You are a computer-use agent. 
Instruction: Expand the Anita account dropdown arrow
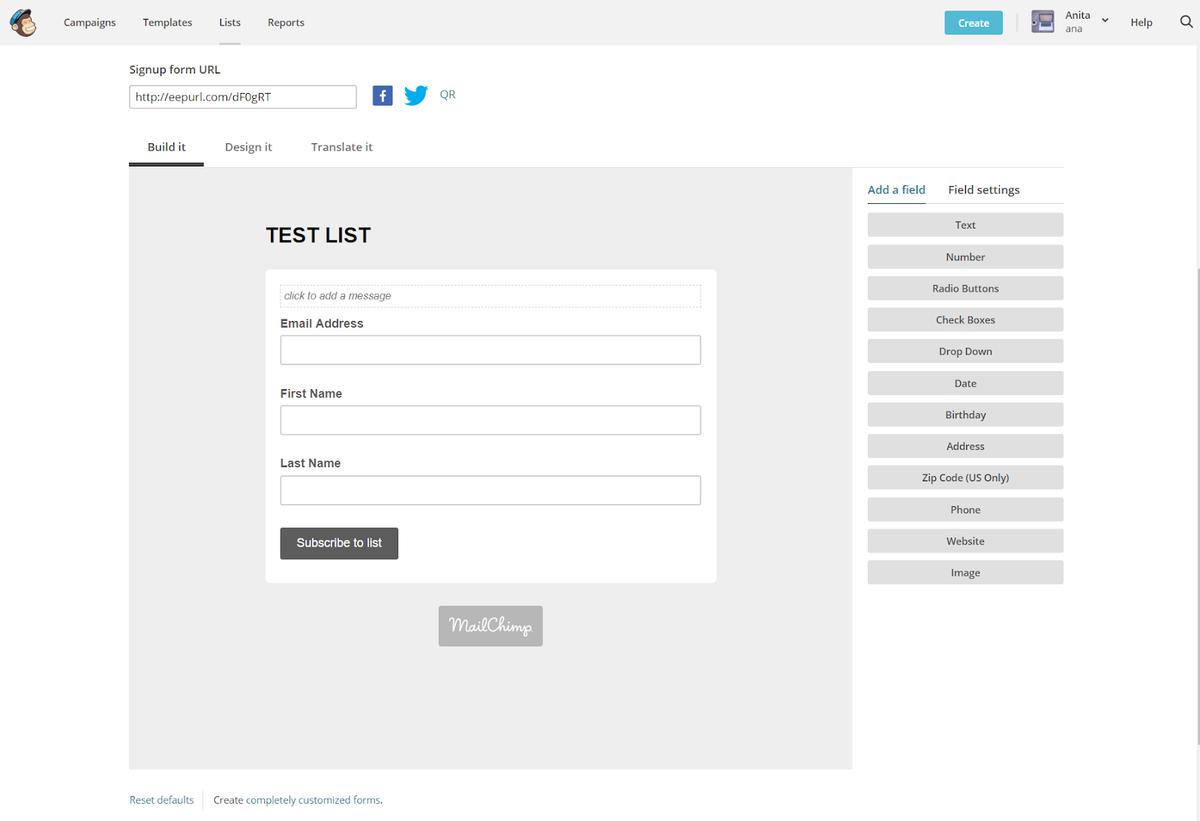point(1105,20)
